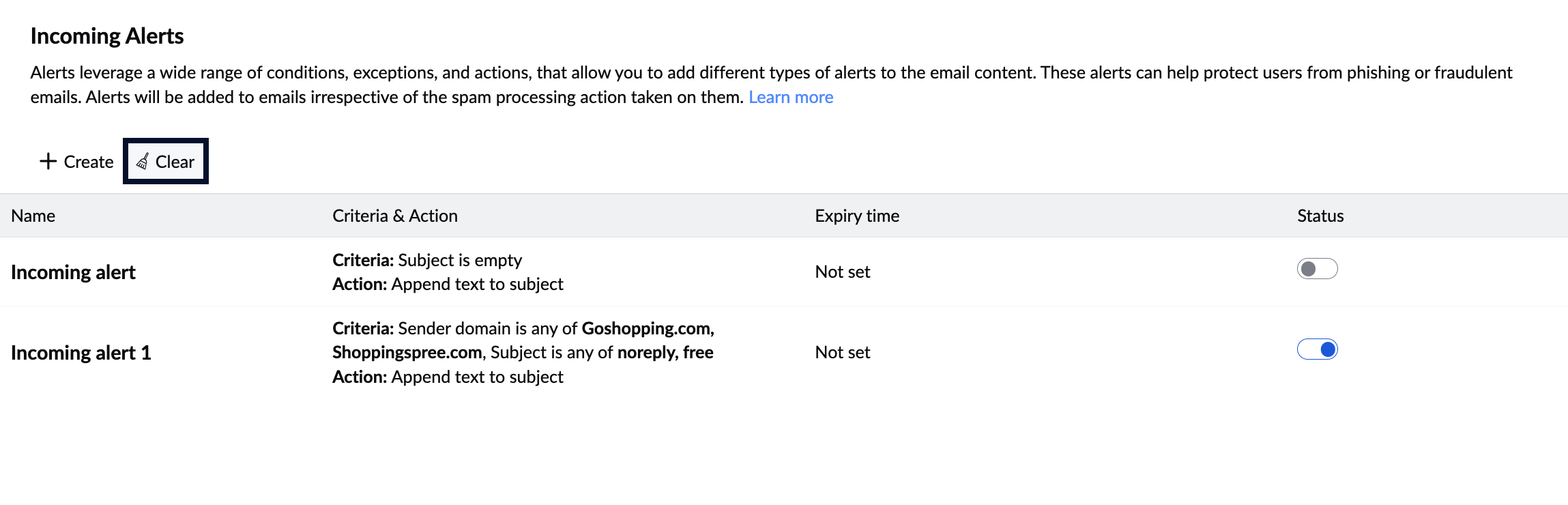Enable the Incoming alert status toggle
Screen dimensions: 1568x505
[1317, 269]
